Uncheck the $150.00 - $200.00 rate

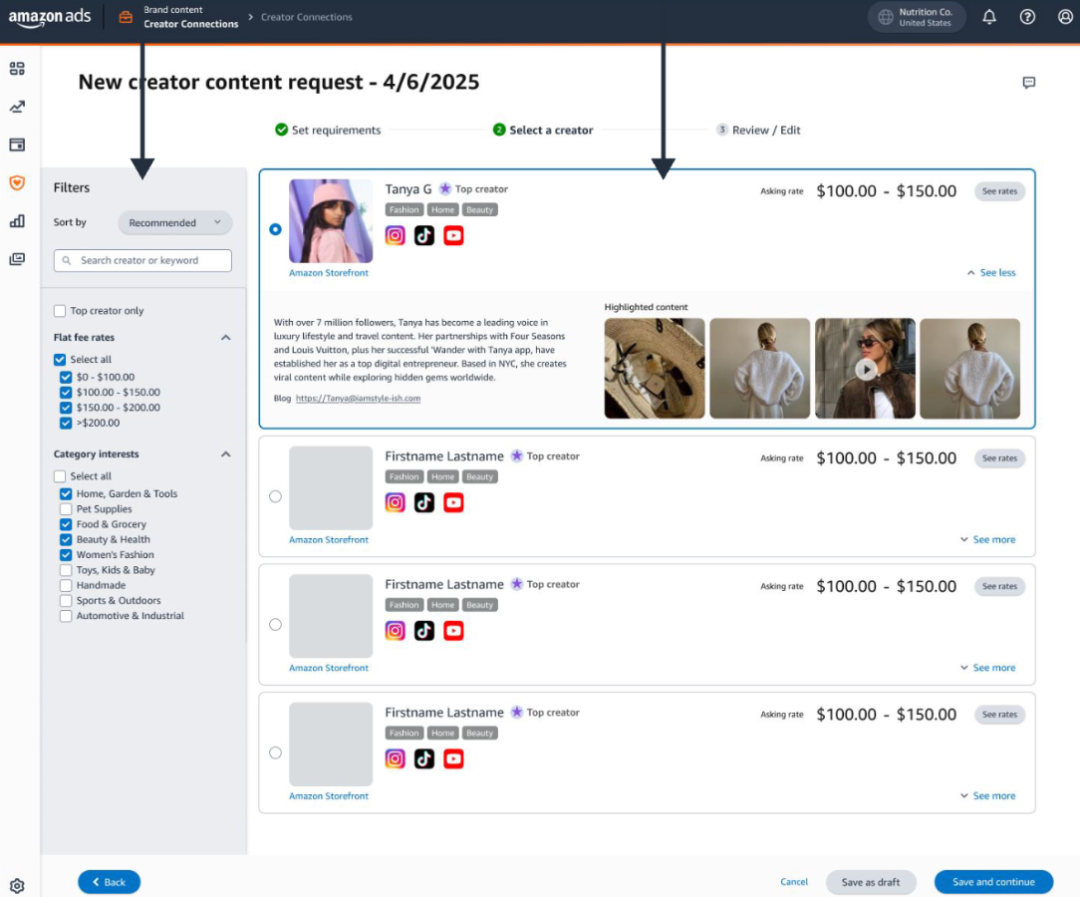click(65, 407)
